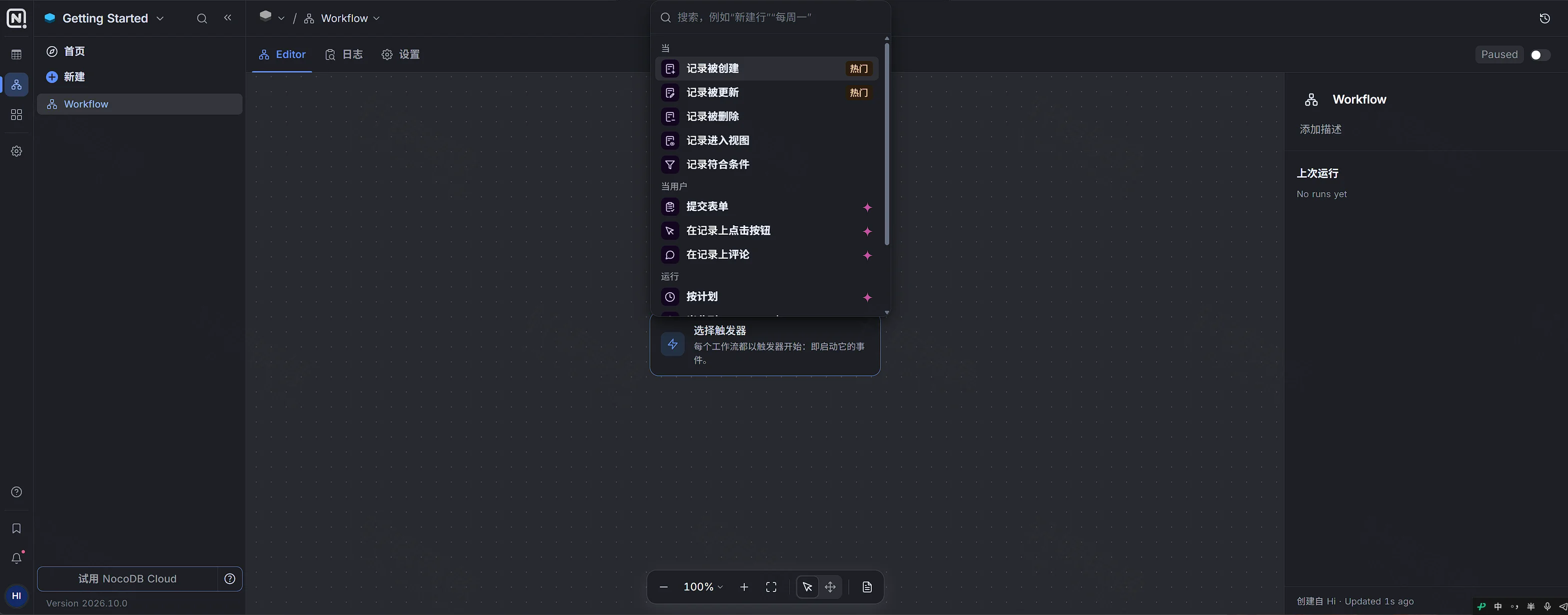Switch to the 设置 tab
Image resolution: width=1568 pixels, height=615 pixels.
401,54
